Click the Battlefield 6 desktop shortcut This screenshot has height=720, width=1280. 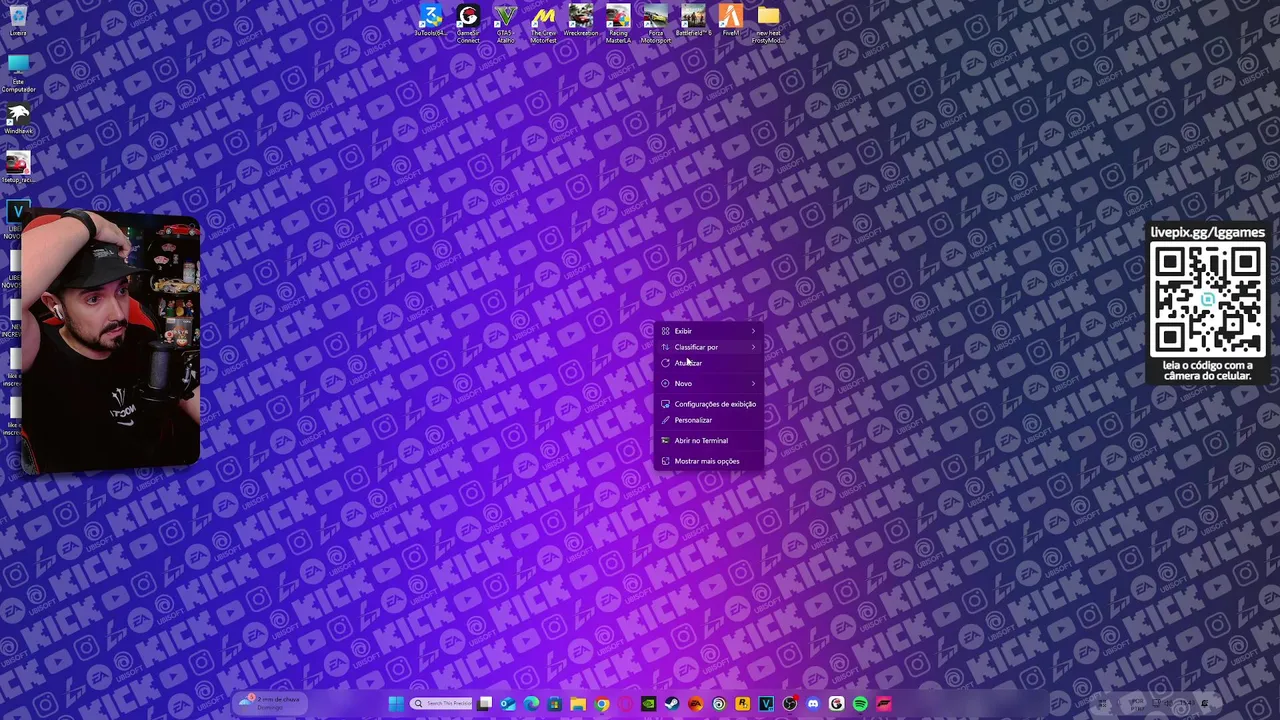pyautogui.click(x=693, y=22)
